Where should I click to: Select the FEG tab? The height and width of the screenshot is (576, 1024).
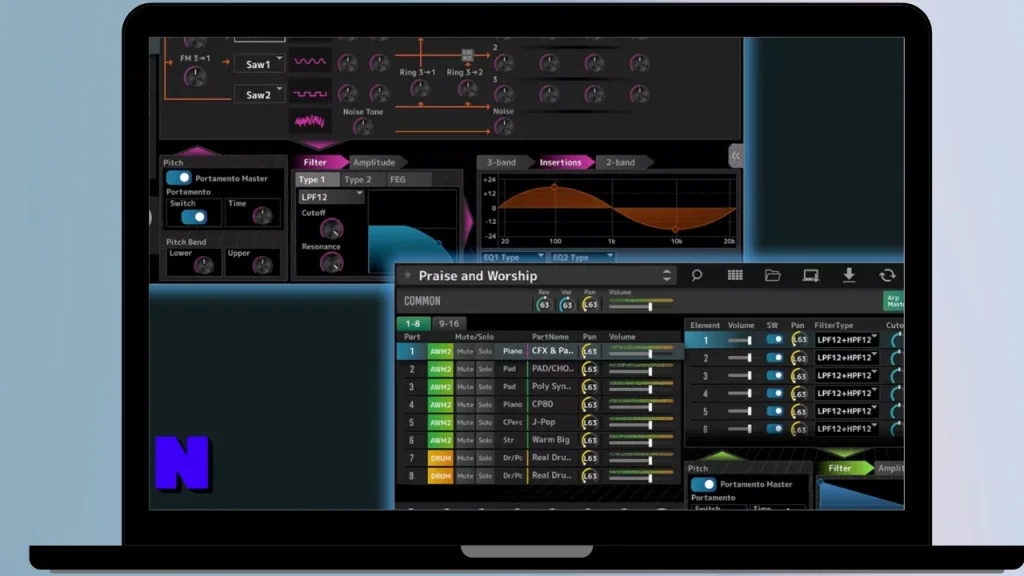tap(398, 180)
